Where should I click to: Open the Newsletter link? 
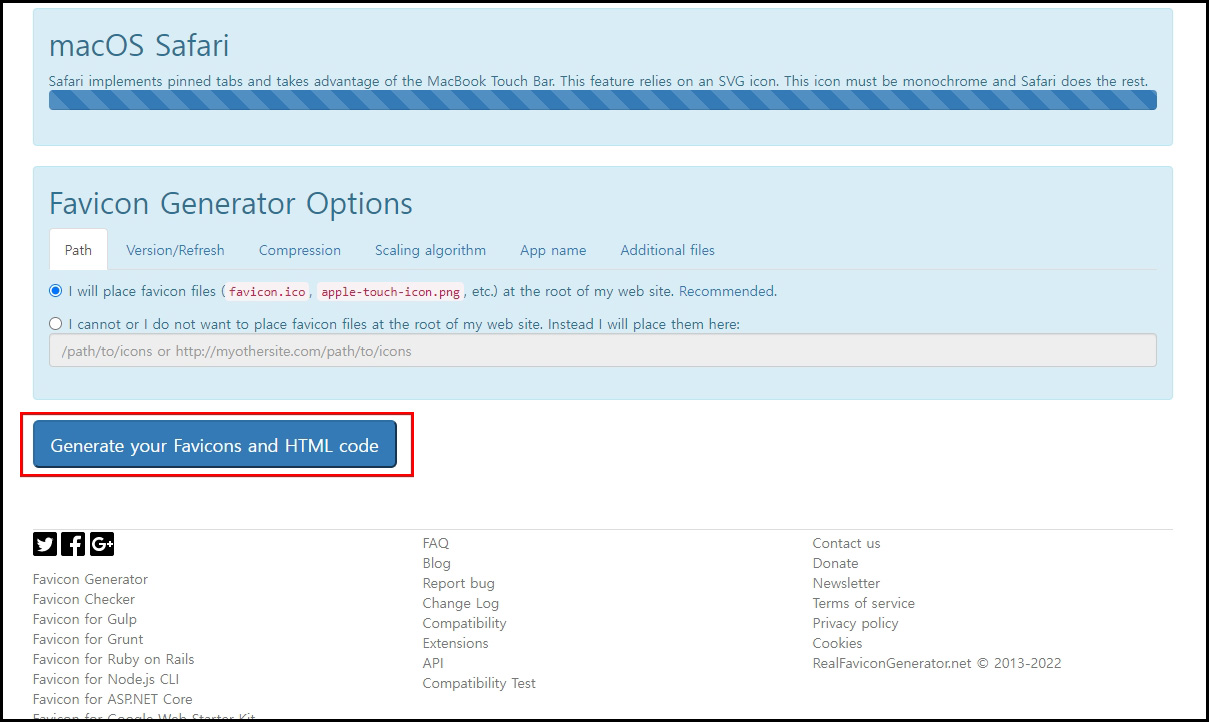coord(847,583)
